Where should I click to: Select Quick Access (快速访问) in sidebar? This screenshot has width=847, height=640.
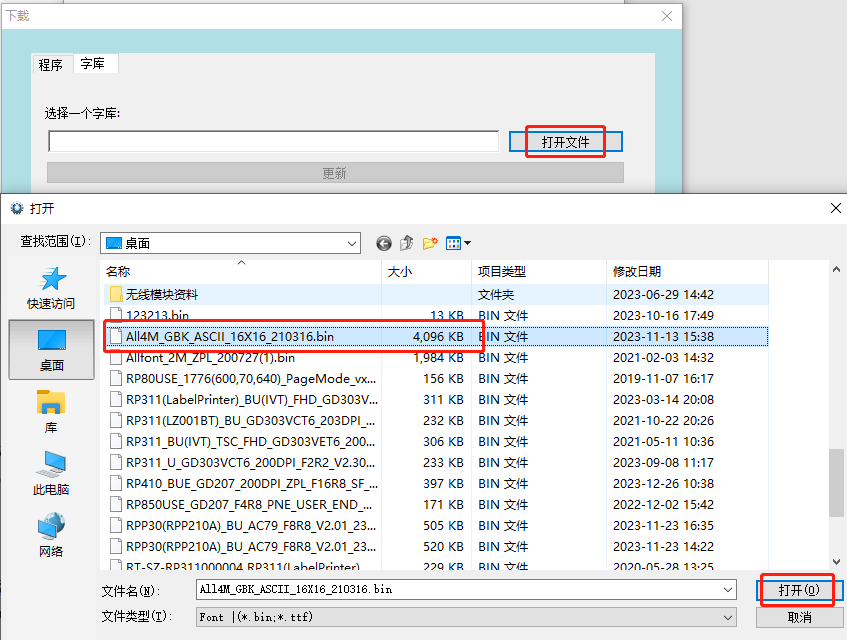(51, 288)
